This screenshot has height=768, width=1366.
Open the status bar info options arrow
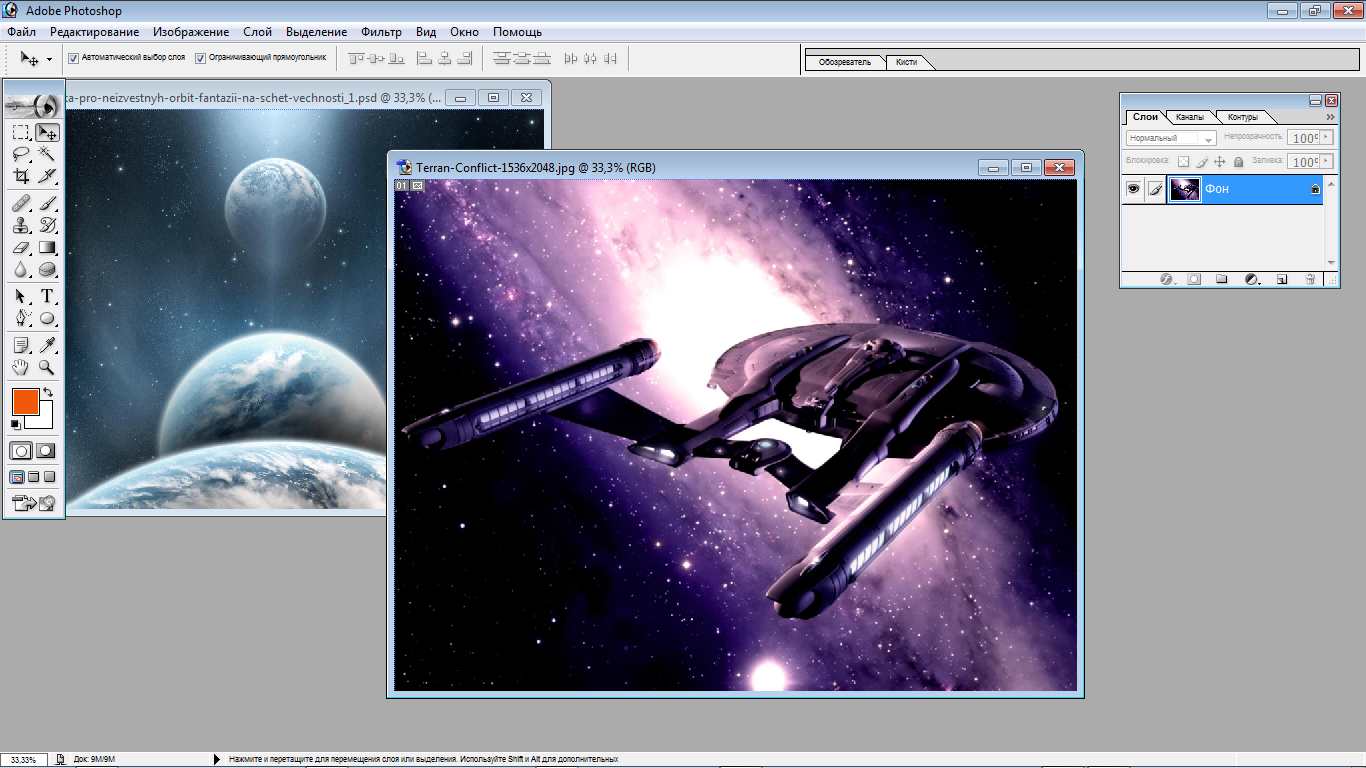point(217,760)
